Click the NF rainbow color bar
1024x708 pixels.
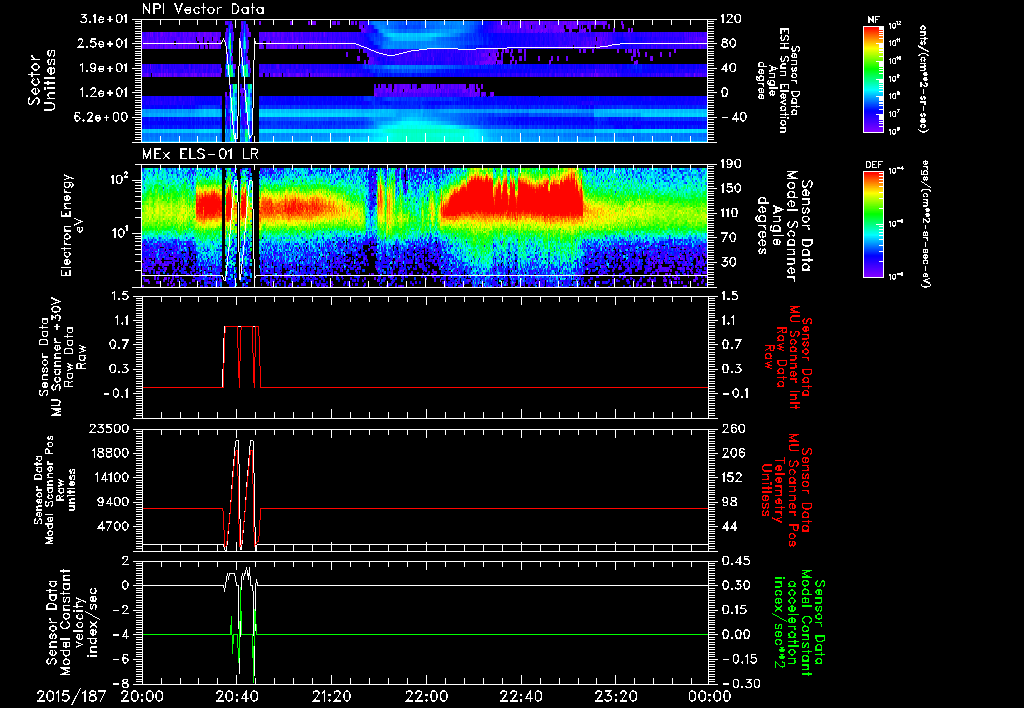coord(874,78)
